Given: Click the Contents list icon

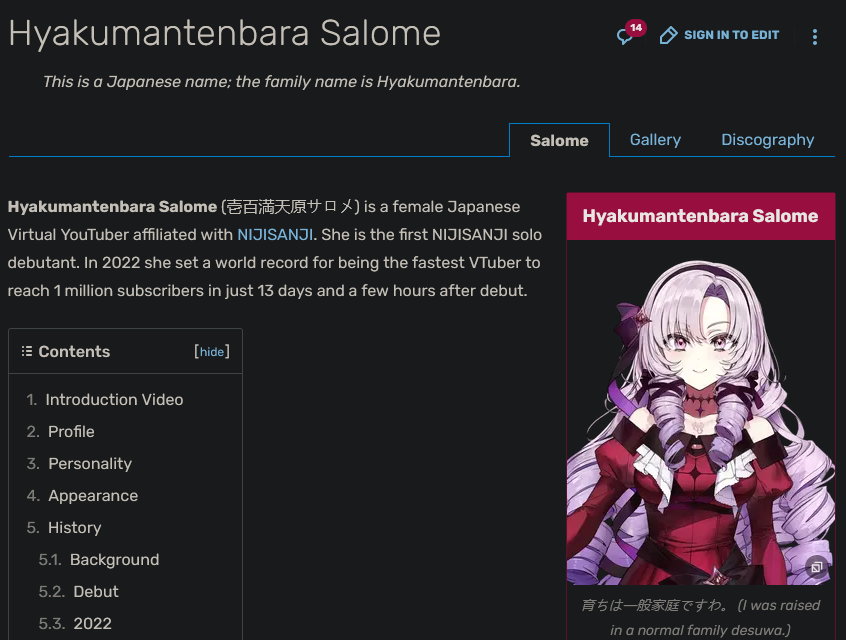Looking at the screenshot, I should click(26, 351).
